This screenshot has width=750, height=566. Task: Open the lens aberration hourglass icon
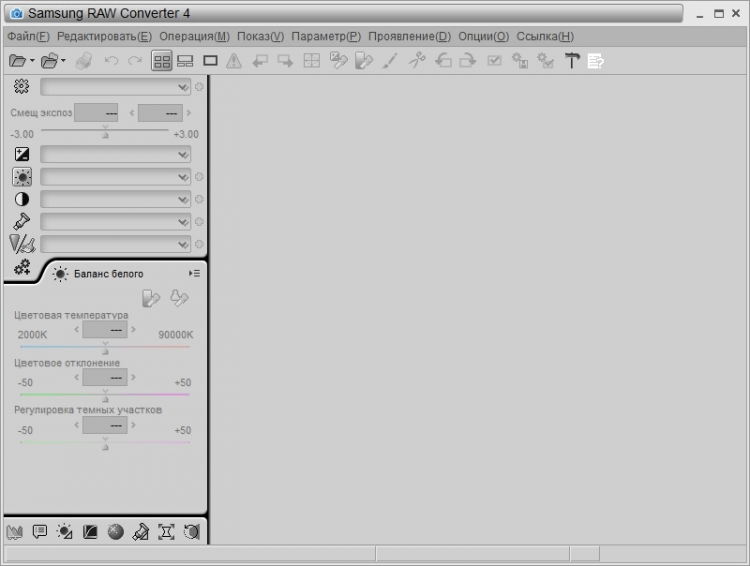click(x=166, y=532)
